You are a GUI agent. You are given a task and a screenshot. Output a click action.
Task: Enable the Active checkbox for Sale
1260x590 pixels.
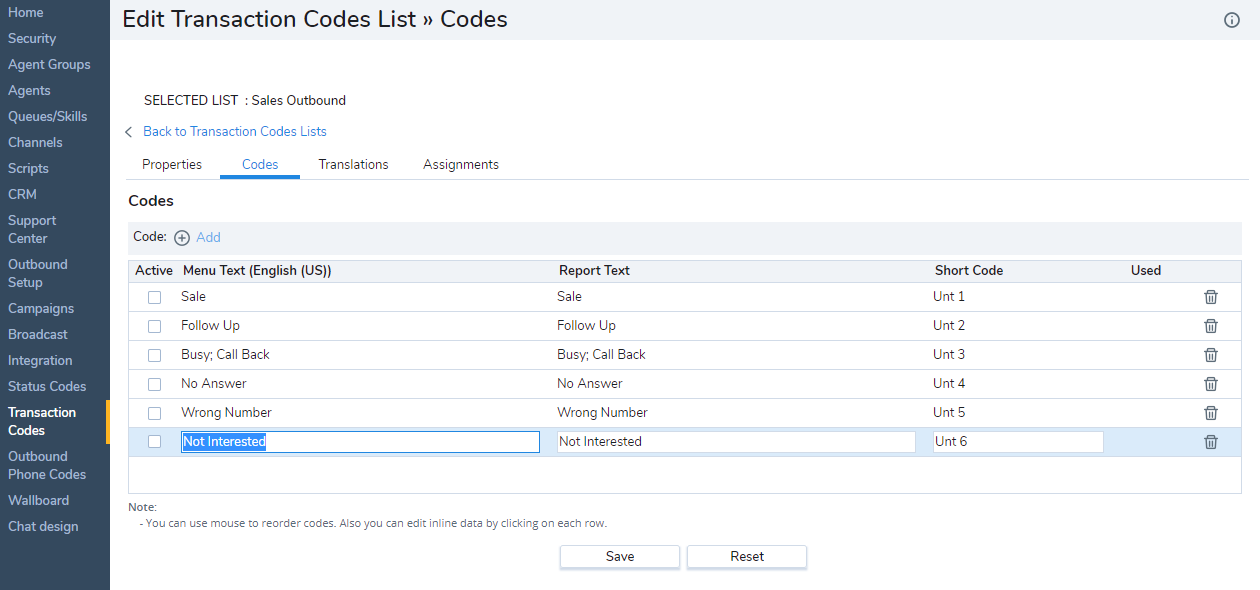coord(154,297)
